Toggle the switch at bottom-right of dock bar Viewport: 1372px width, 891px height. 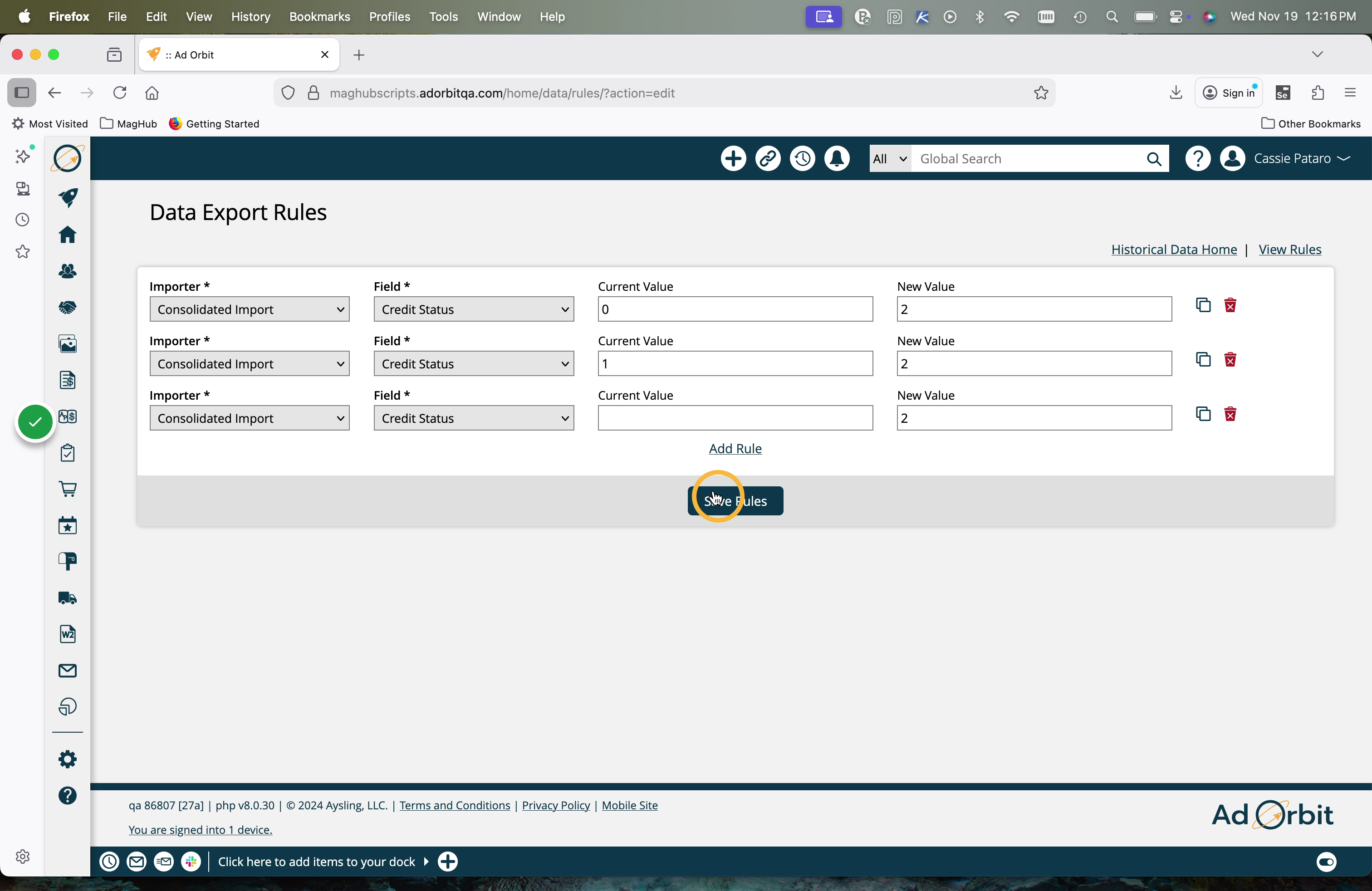click(1326, 862)
